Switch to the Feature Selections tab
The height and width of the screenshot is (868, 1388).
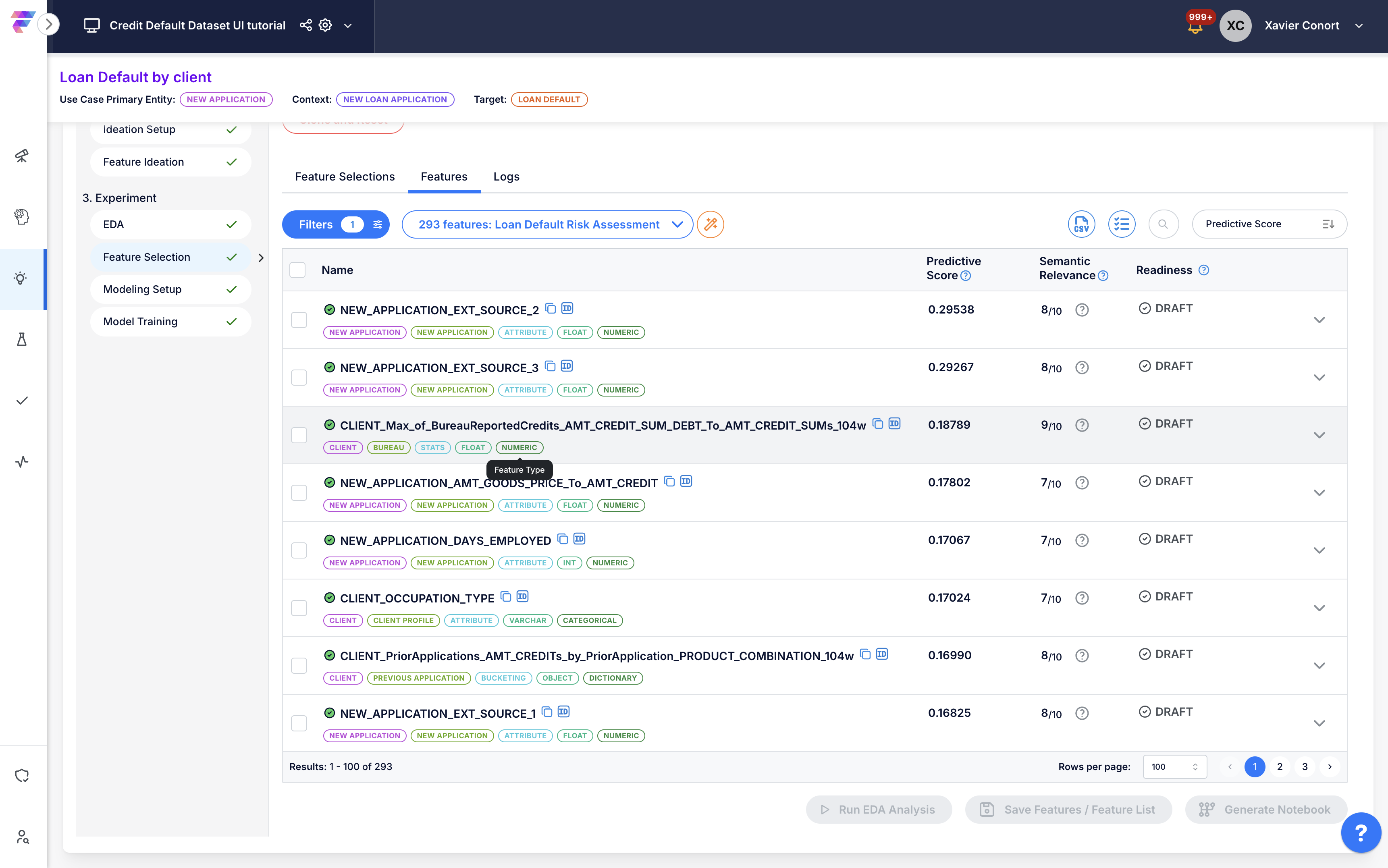tap(345, 177)
